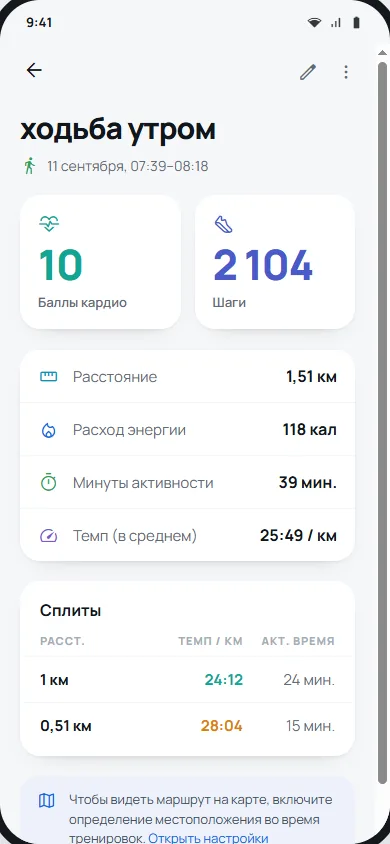The width and height of the screenshot is (390, 844).
Task: Tap the stopwatch activity minutes icon
Action: (x=48, y=482)
